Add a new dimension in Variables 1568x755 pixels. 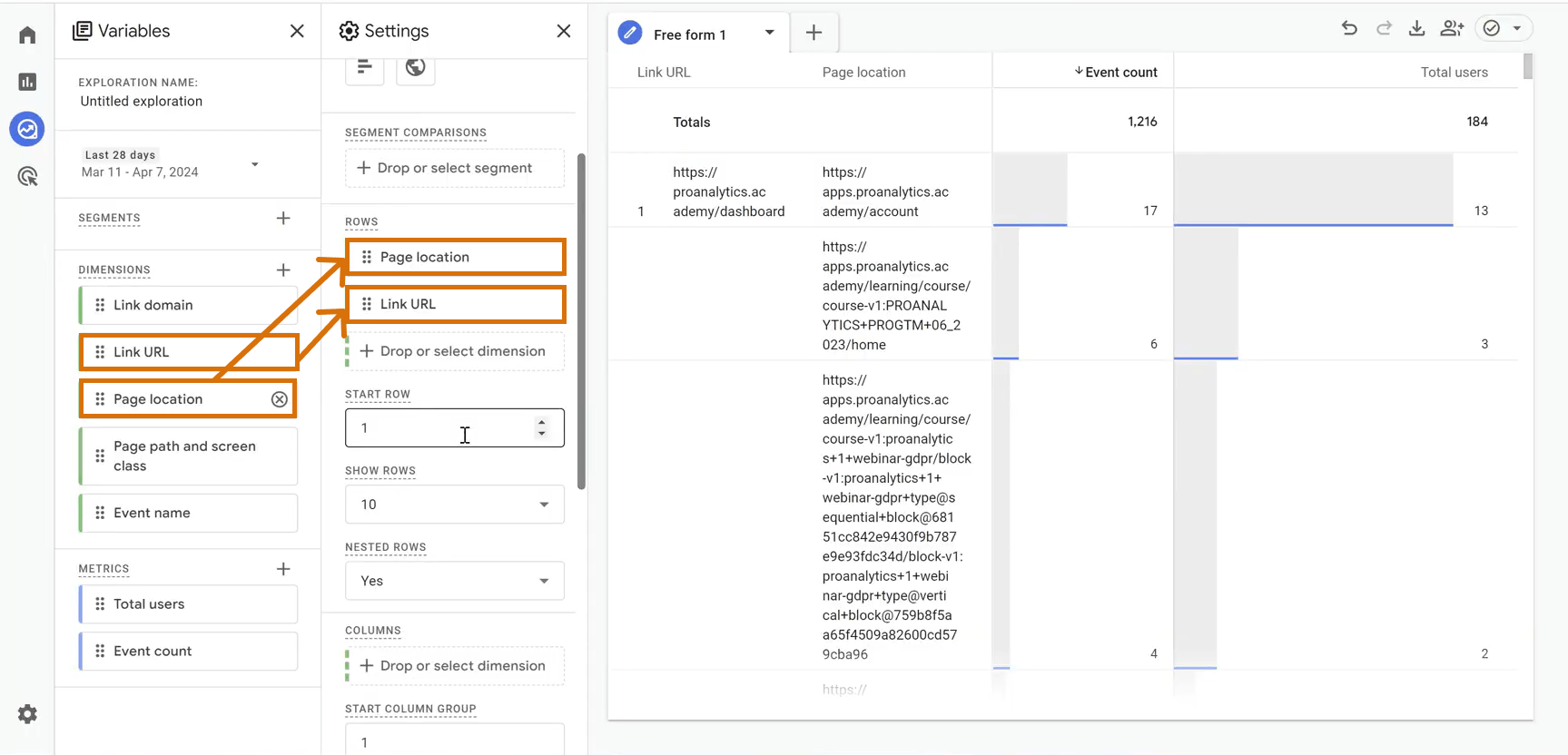point(283,270)
